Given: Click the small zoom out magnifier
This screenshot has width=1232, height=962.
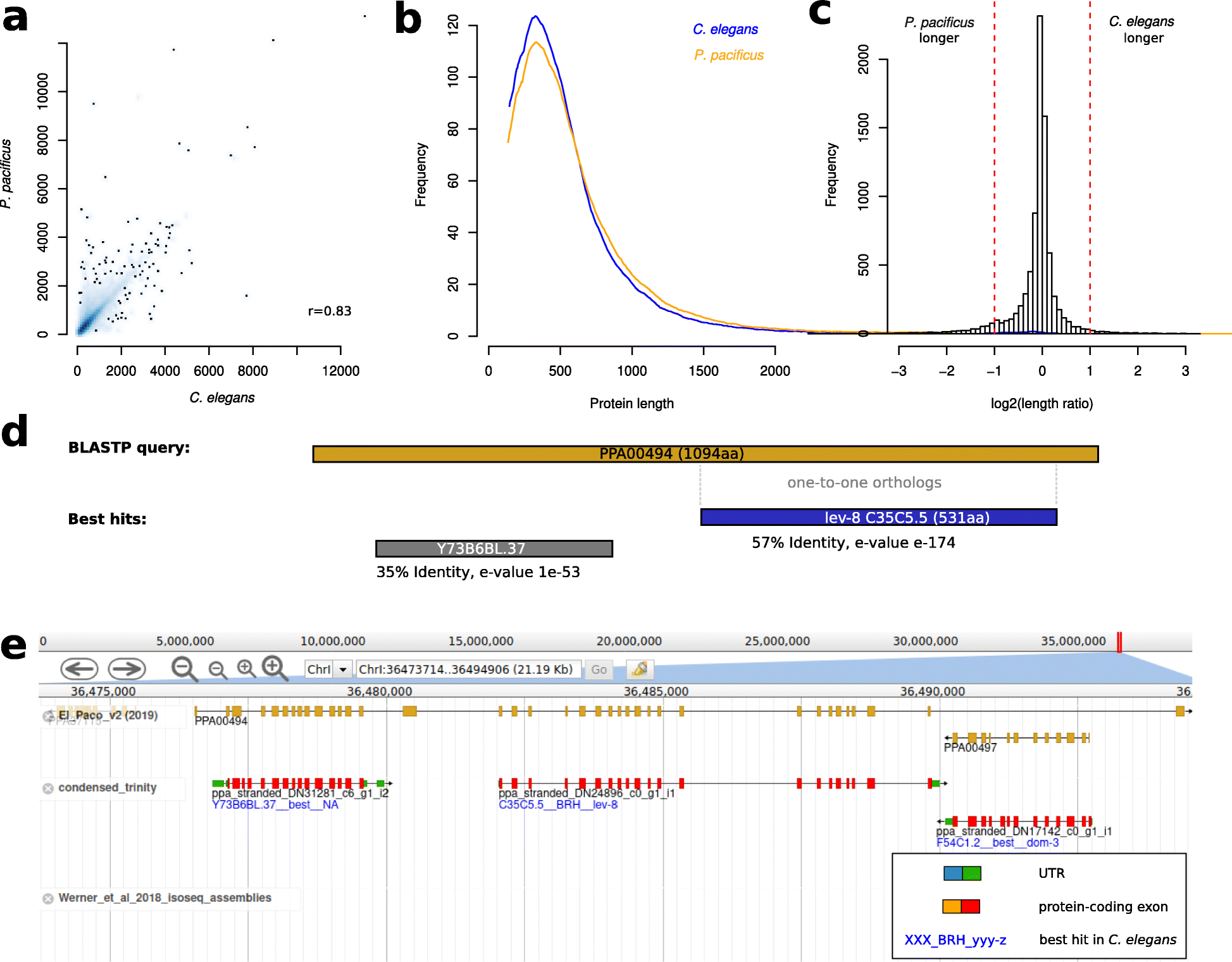Looking at the screenshot, I should [x=218, y=670].
